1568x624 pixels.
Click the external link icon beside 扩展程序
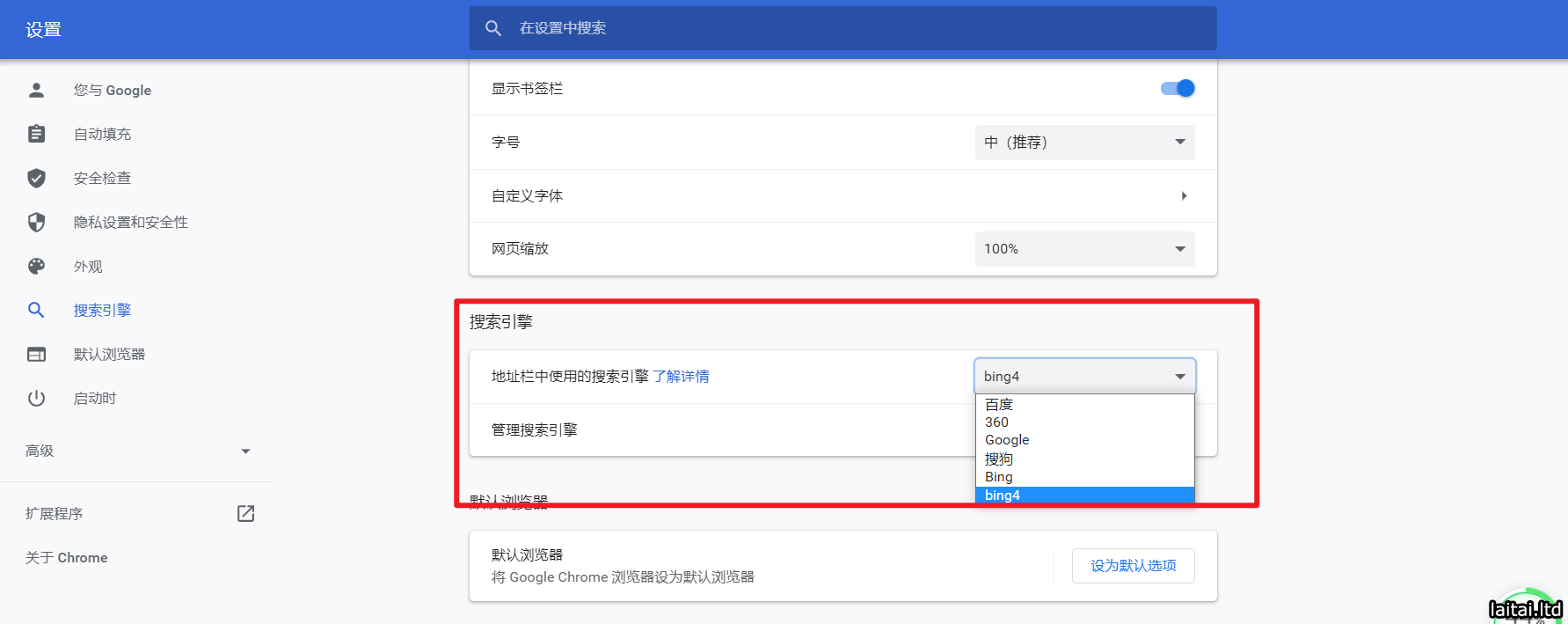click(x=245, y=513)
